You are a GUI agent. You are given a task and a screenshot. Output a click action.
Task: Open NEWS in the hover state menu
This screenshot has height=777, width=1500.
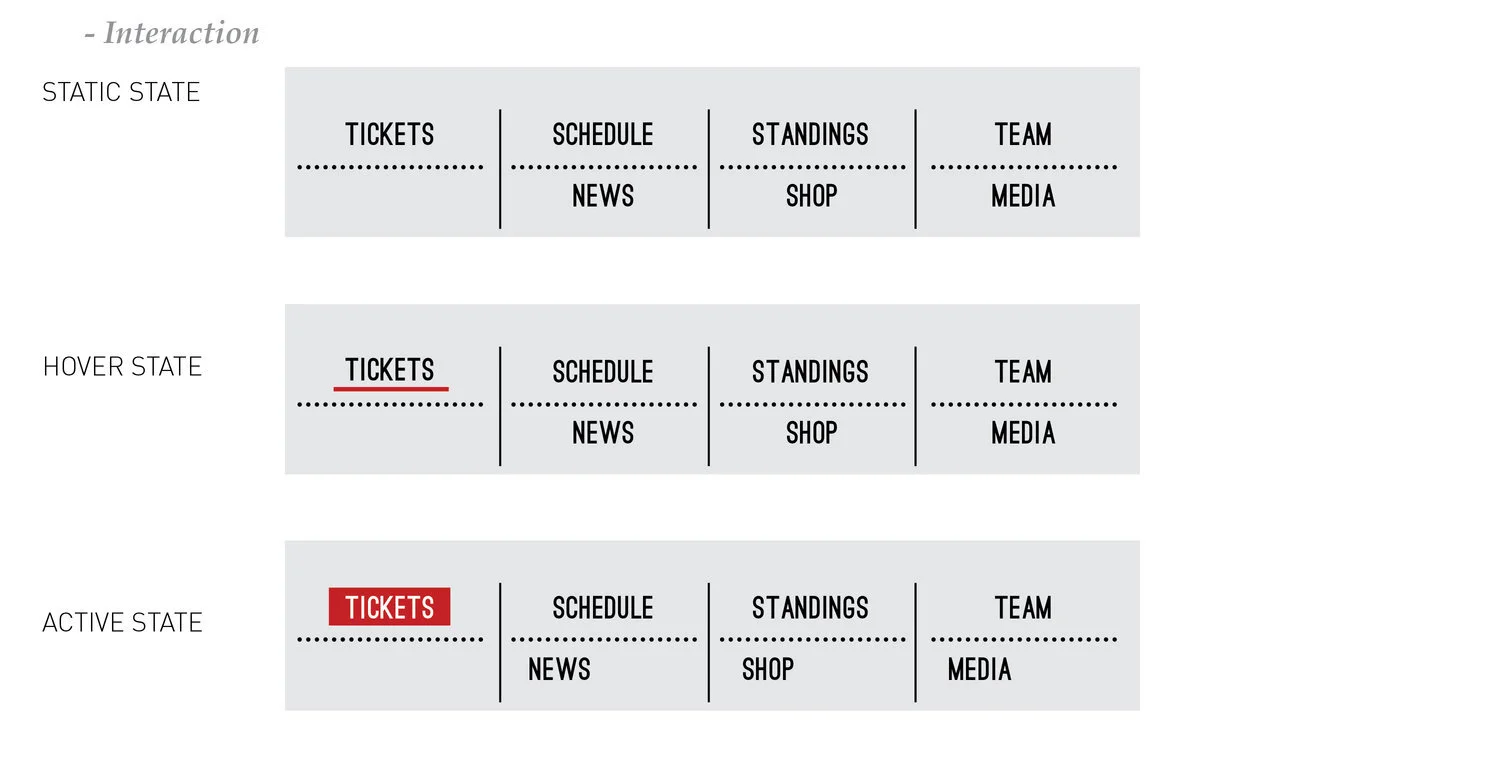(x=603, y=433)
